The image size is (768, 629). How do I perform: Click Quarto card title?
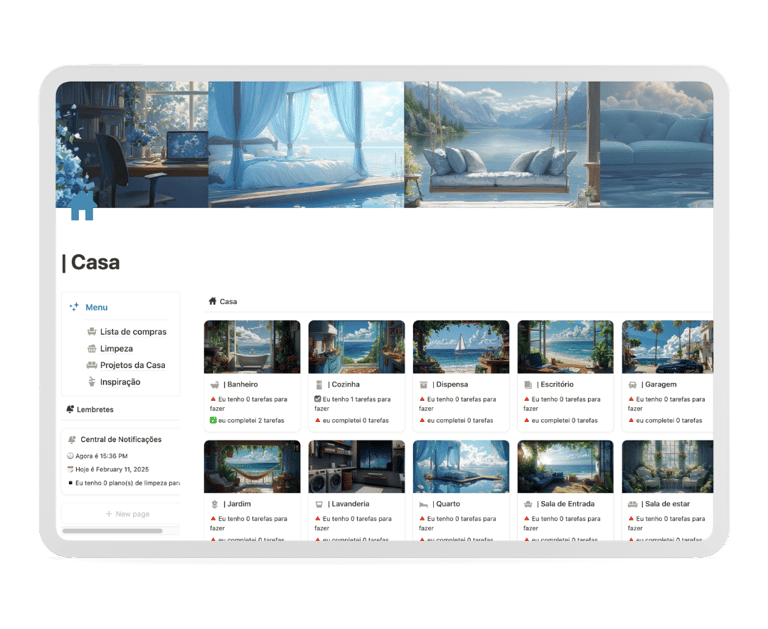(x=446, y=504)
